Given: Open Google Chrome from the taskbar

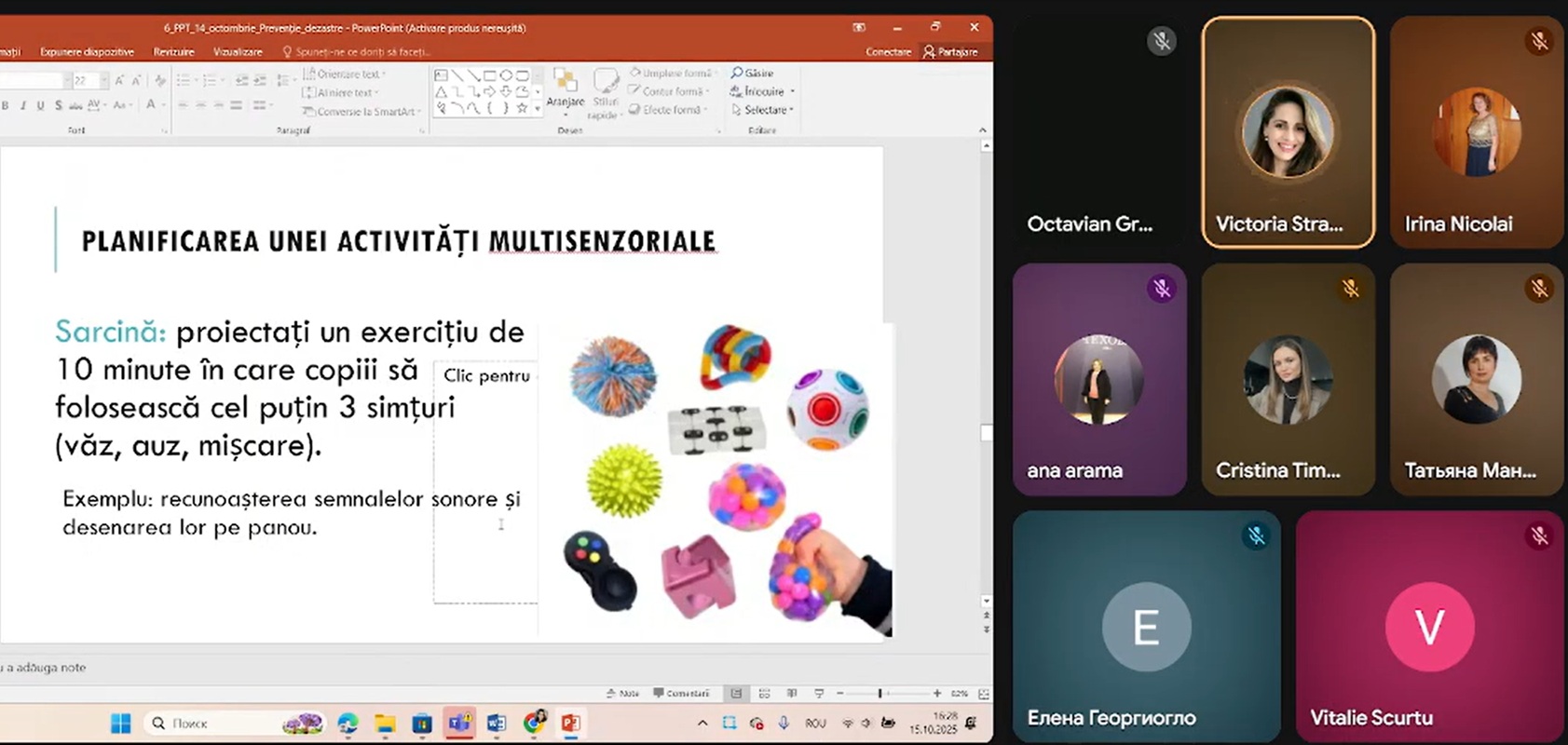Looking at the screenshot, I should [534, 723].
